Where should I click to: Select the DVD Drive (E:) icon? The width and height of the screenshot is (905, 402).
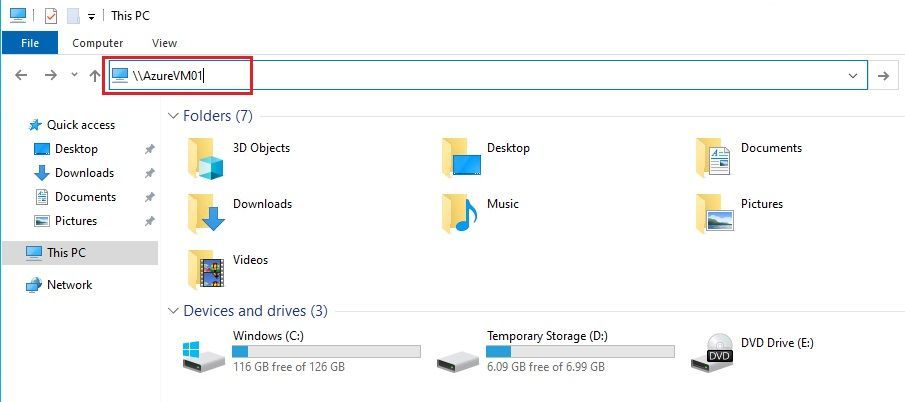(712, 354)
